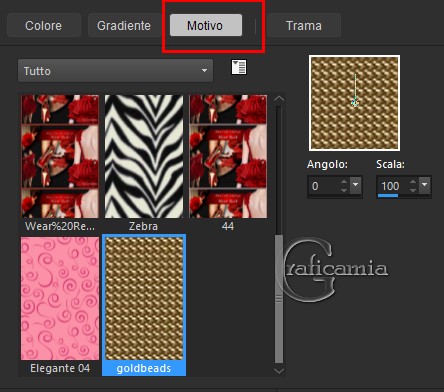Click the goldbeads label text
The height and width of the screenshot is (392, 444).
point(144,368)
